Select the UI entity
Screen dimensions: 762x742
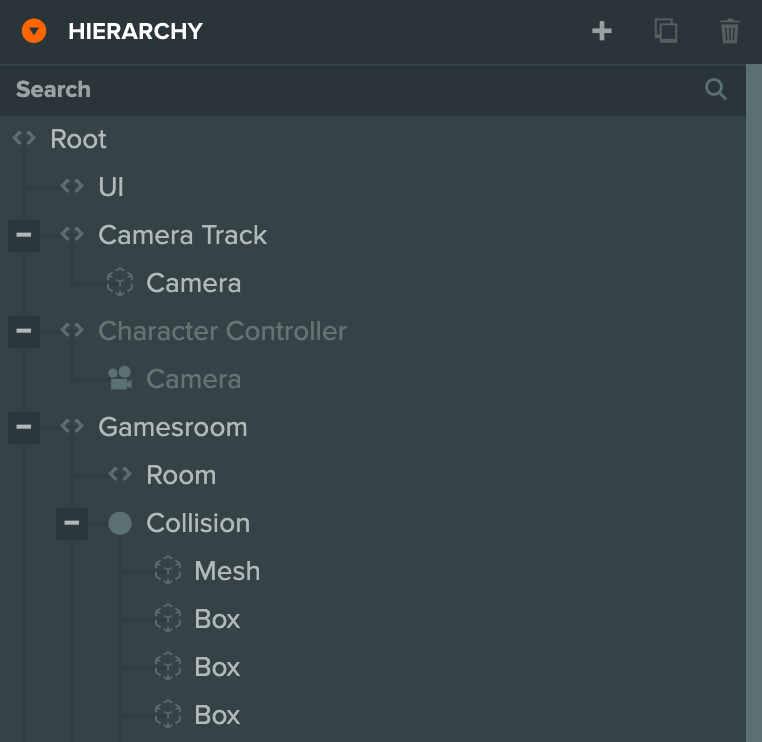coord(111,187)
